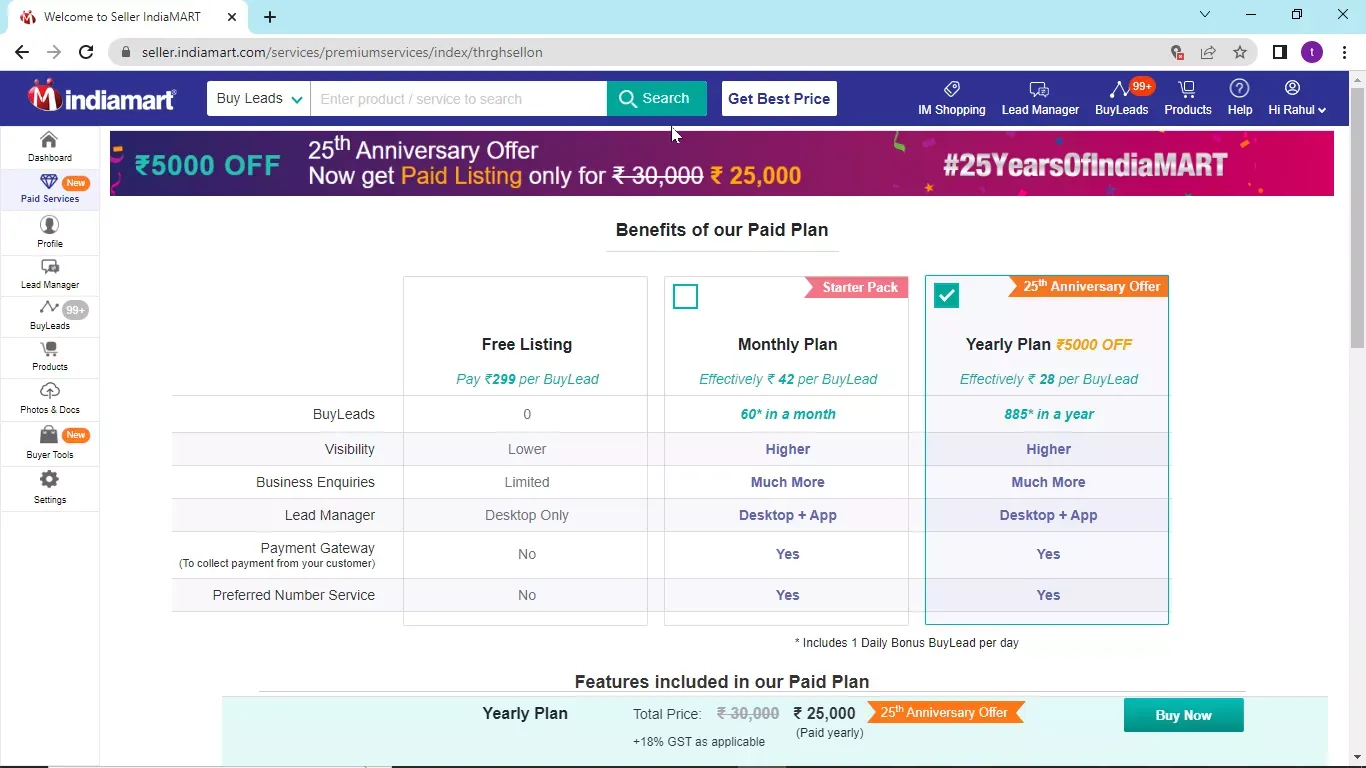Click 'Desktop Only' cell in Free Listing

(526, 515)
